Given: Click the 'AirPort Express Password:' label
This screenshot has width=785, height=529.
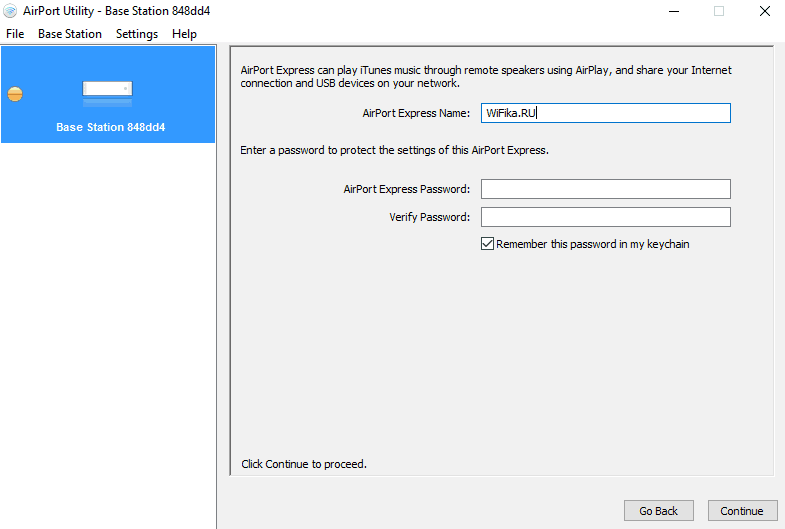Looking at the screenshot, I should [x=407, y=189].
